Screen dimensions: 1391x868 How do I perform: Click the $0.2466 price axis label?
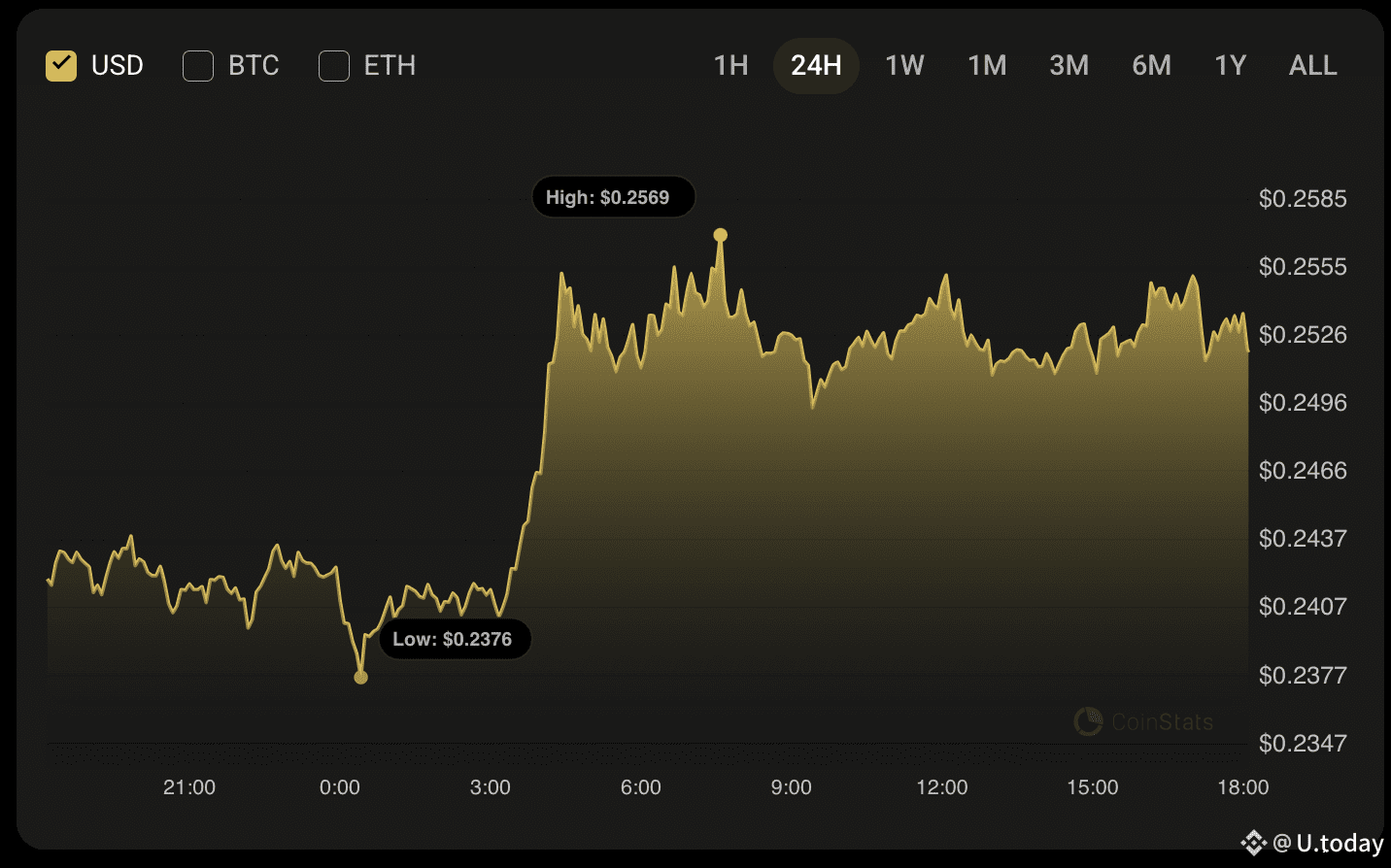click(1303, 471)
